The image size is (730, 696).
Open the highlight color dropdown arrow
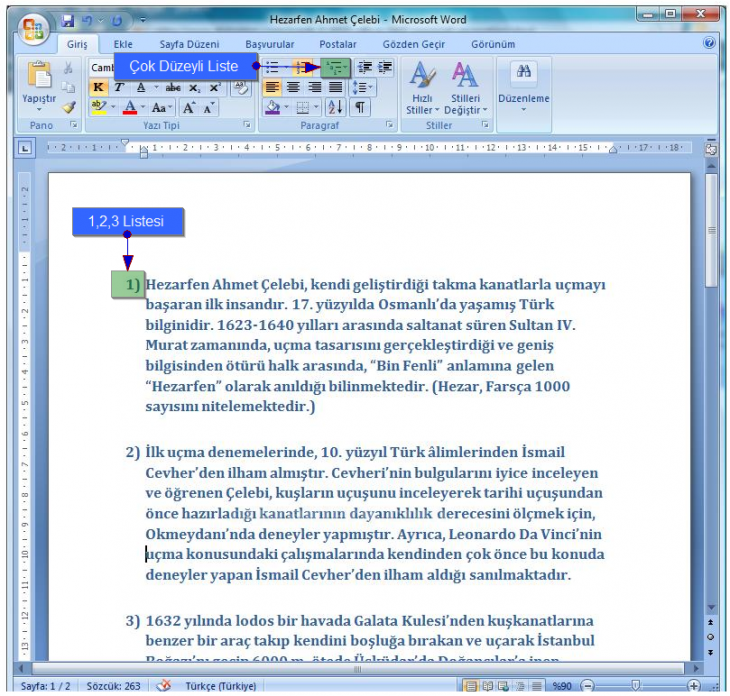pyautogui.click(x=113, y=108)
